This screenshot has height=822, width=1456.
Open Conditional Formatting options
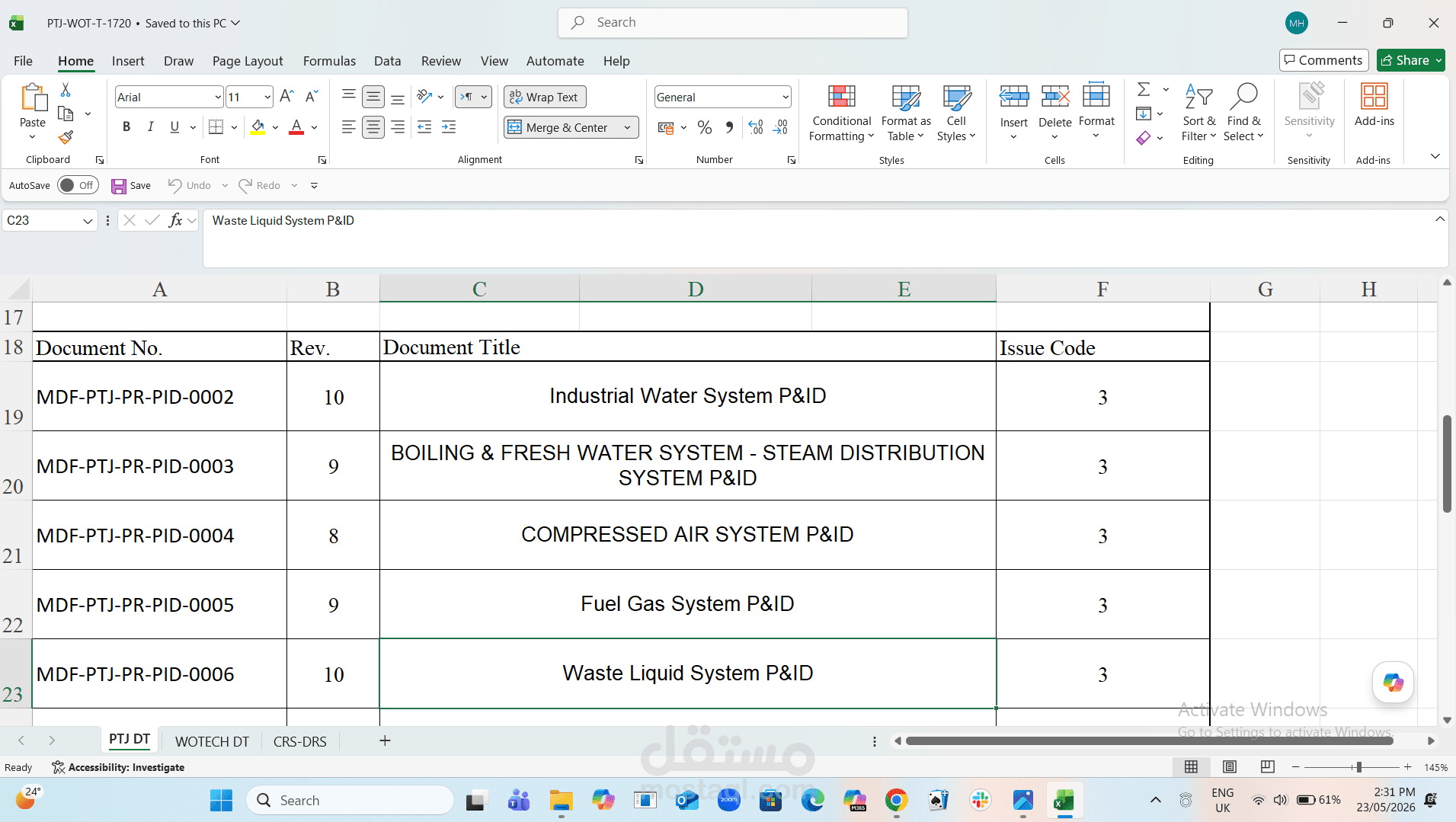point(841,113)
